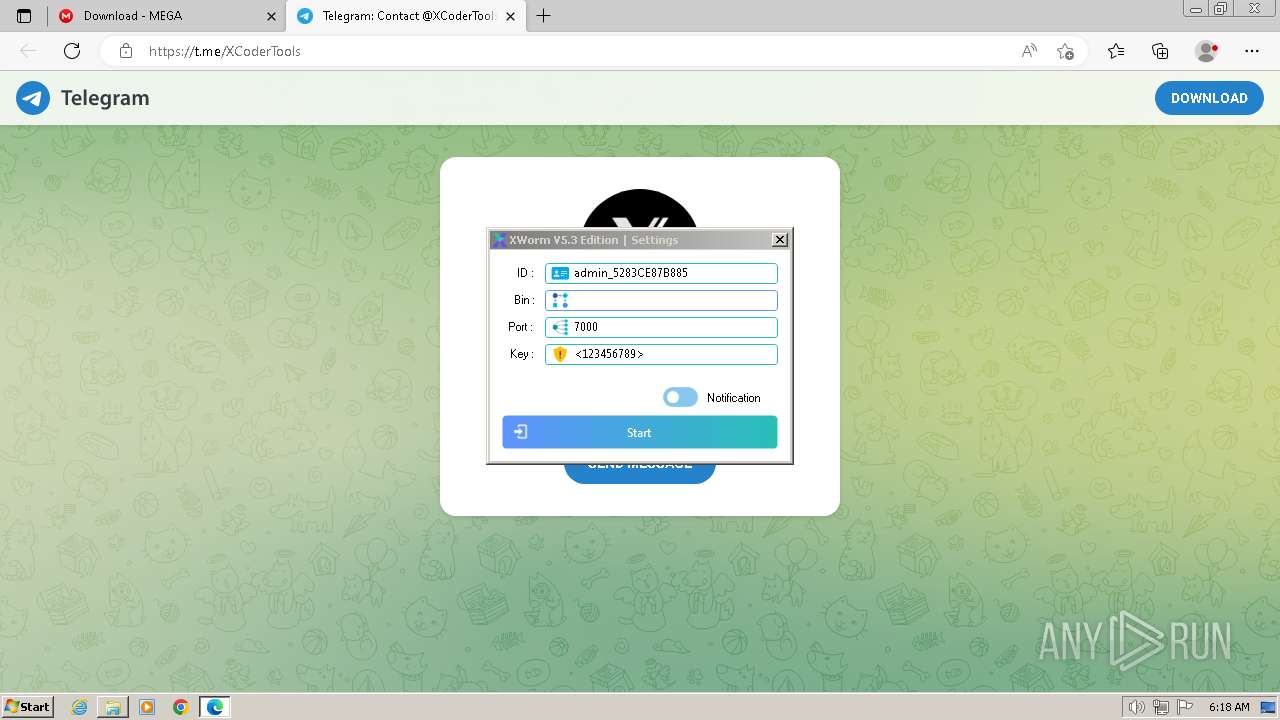This screenshot has height=720, width=1280.
Task: Click the XCoderTools profile avatar
Action: (640, 209)
